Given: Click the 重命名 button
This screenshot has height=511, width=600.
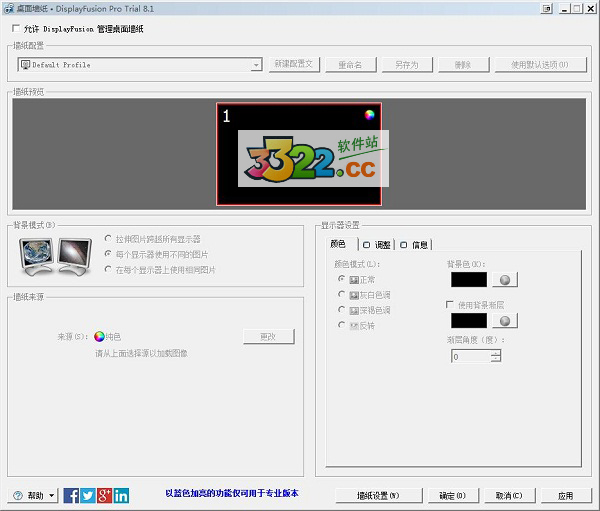Looking at the screenshot, I should point(351,65).
